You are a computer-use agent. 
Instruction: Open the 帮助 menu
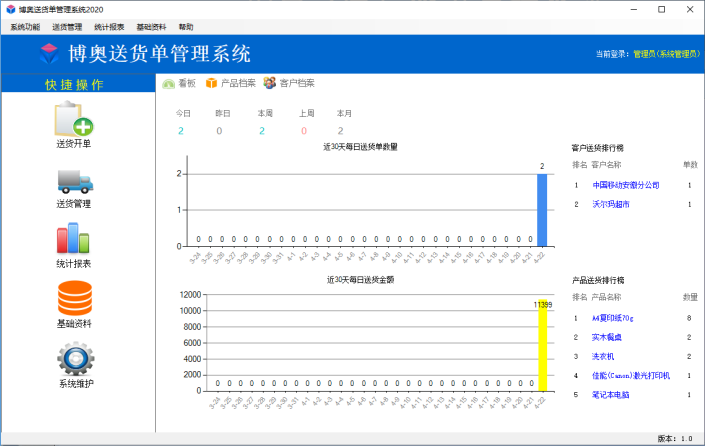[186, 27]
